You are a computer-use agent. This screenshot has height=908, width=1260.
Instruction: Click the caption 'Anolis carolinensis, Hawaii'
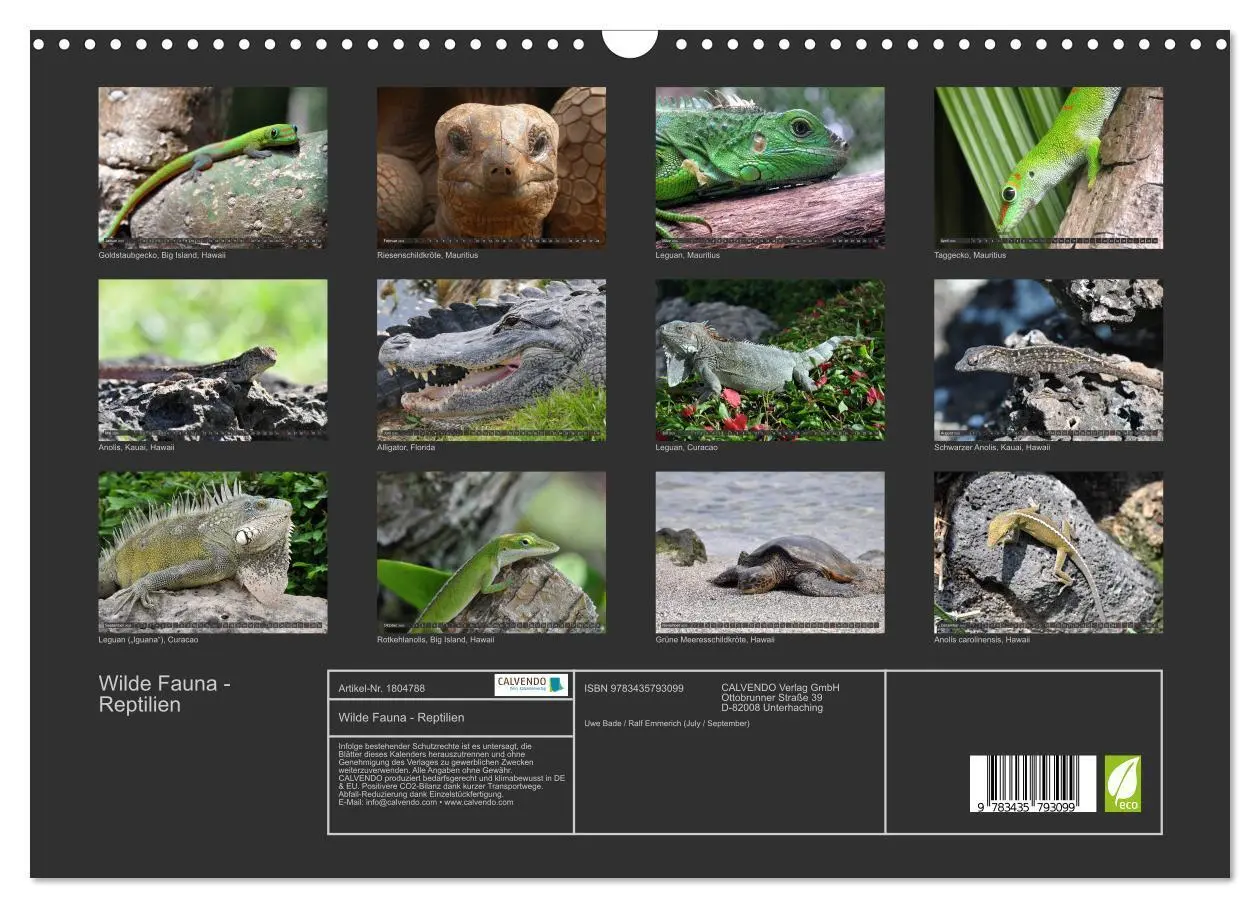(982, 640)
